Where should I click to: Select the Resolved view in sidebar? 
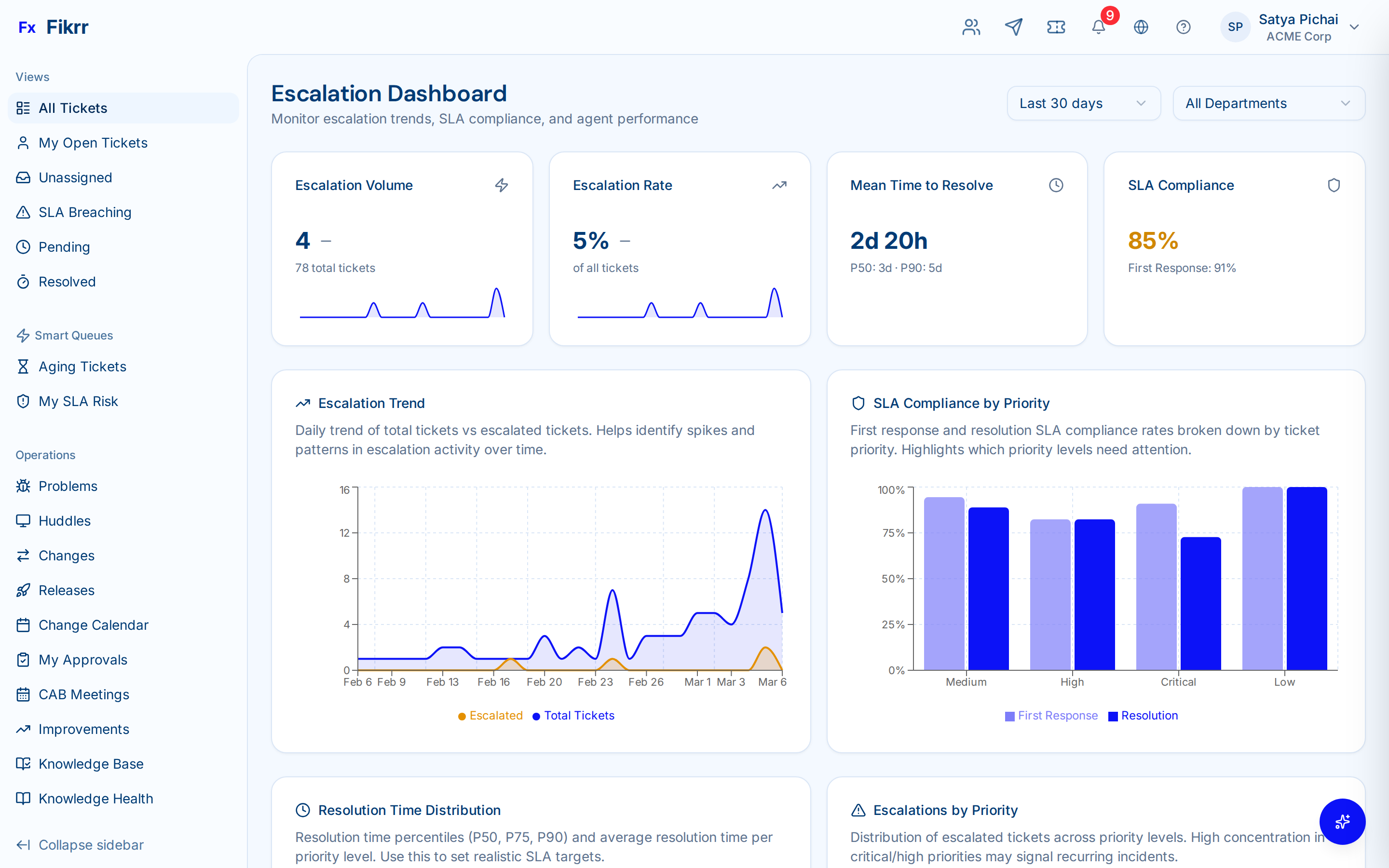[67, 281]
